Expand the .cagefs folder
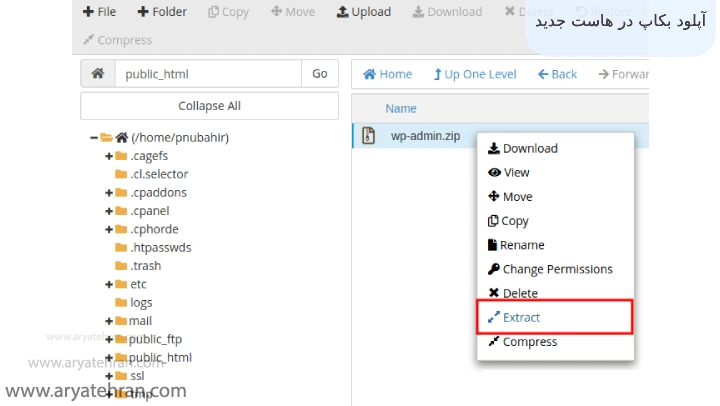This screenshot has height=406, width=720. pos(109,156)
